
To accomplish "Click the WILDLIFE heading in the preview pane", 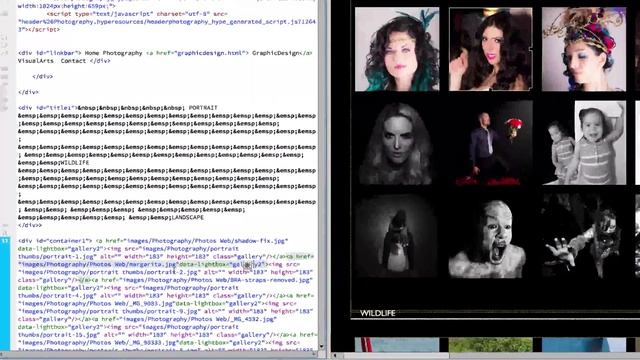I will (x=378, y=313).
